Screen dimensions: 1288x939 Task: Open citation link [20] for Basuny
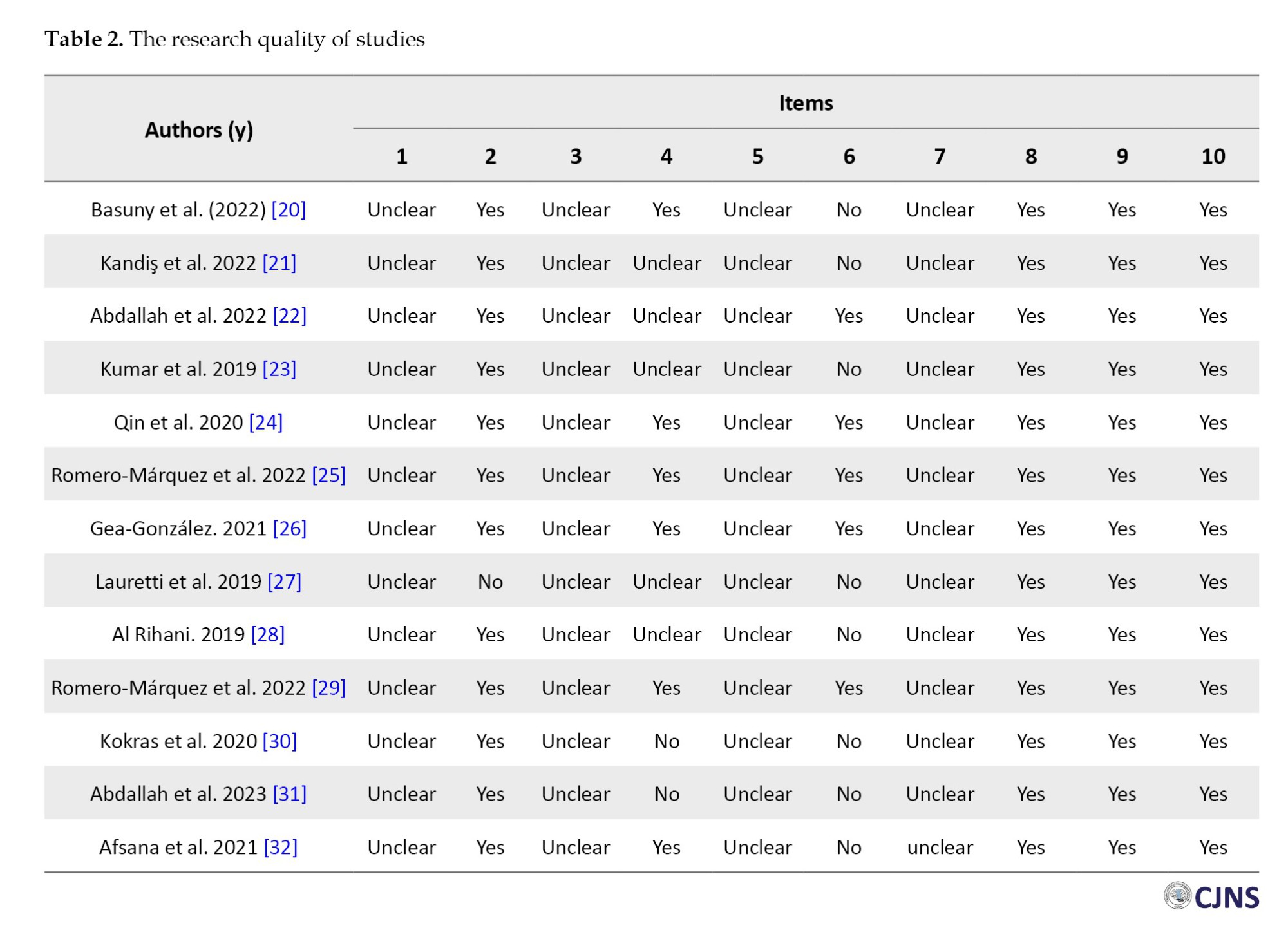point(289,210)
